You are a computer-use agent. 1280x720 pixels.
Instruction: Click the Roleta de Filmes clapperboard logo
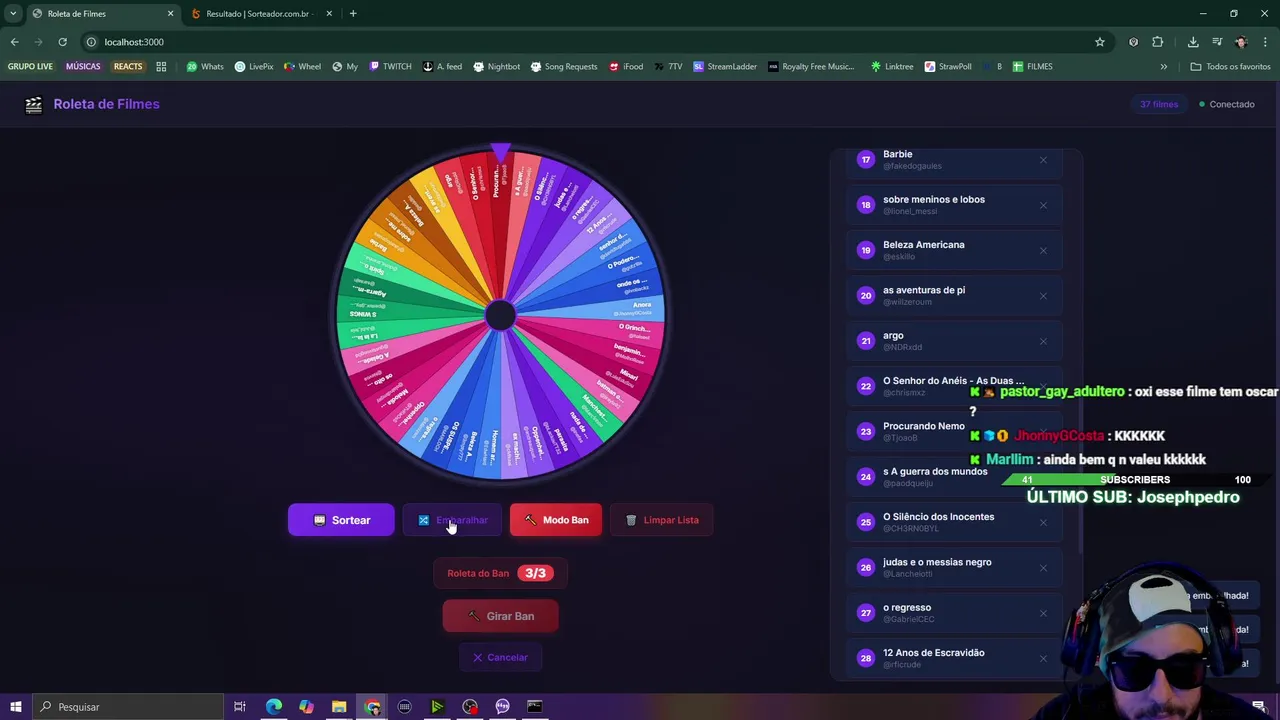[34, 104]
